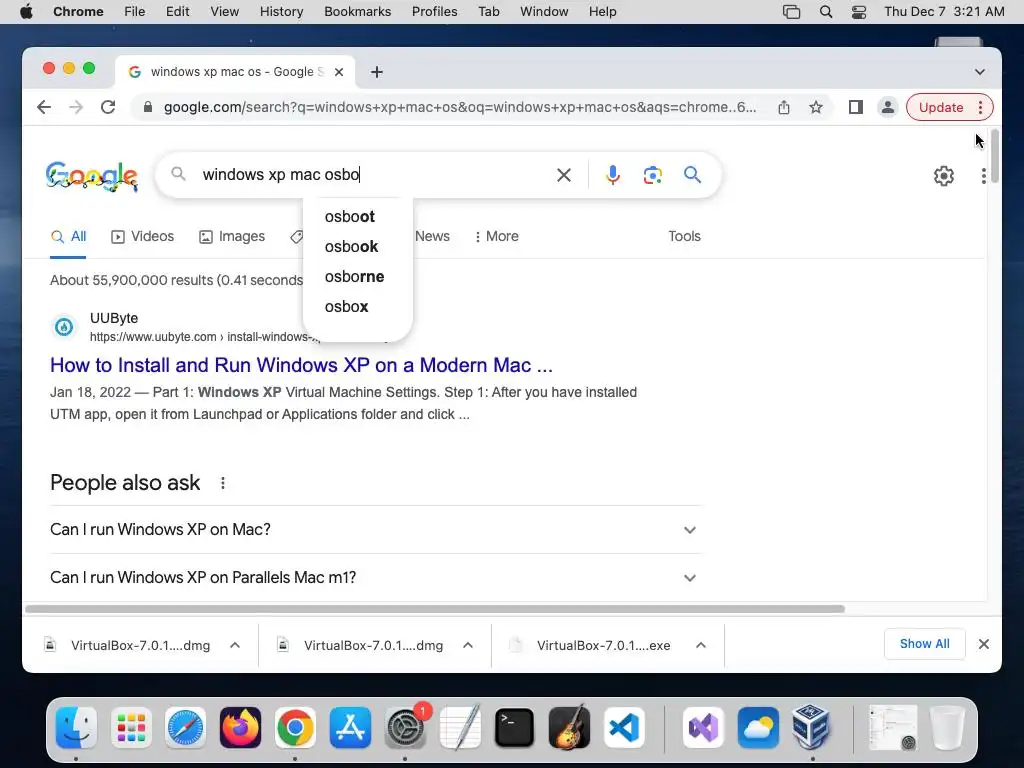Open Spotlight search in menu bar
The width and height of the screenshot is (1024, 768).
(x=826, y=12)
